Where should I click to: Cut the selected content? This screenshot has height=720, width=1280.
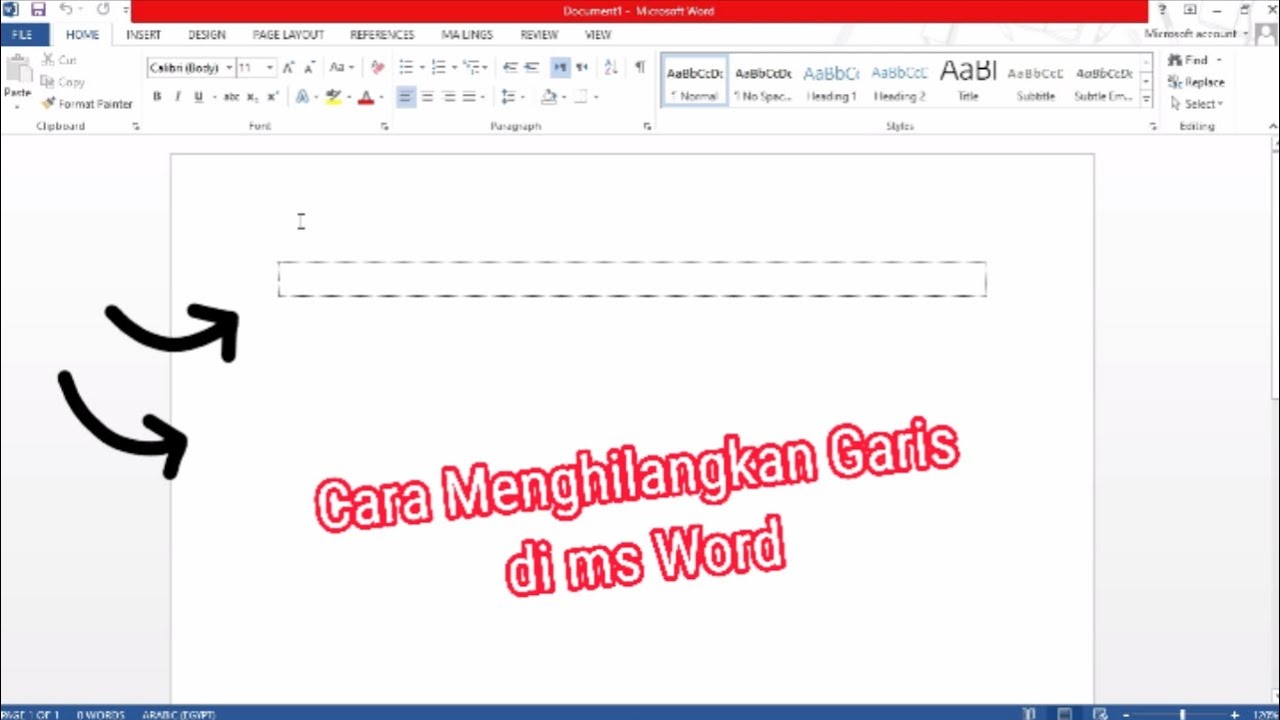(59, 61)
